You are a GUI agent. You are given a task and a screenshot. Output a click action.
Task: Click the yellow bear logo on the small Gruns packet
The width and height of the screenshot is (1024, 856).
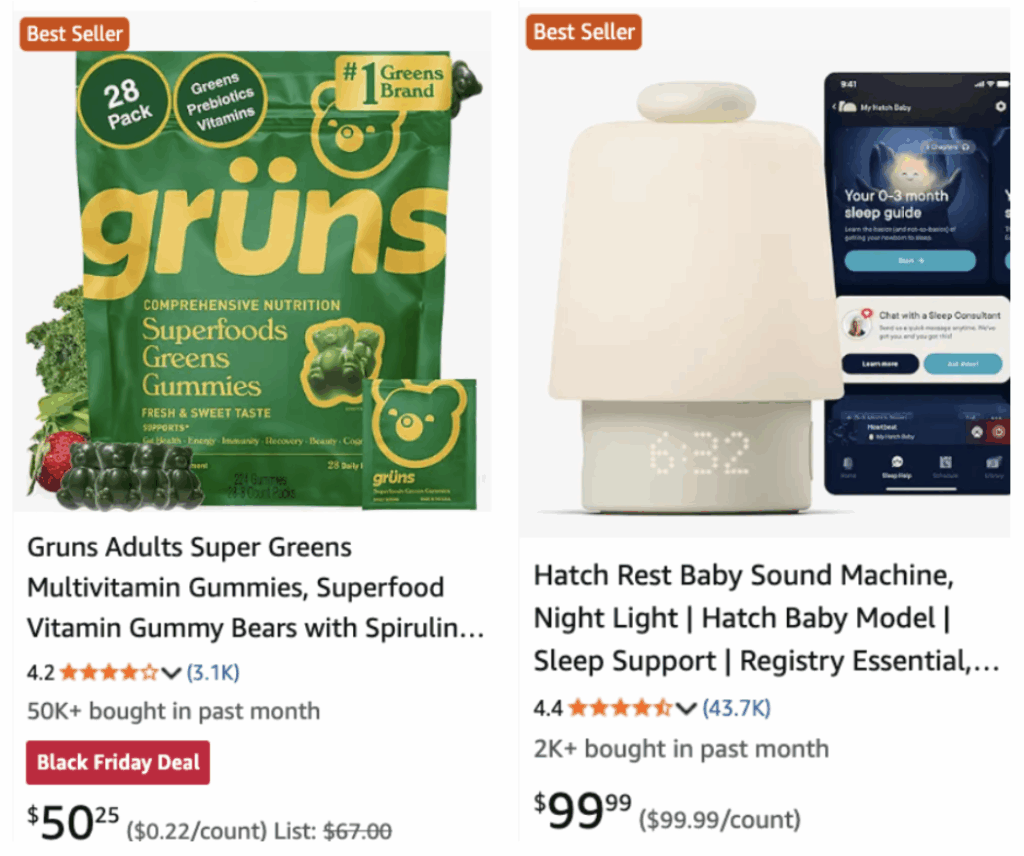pyautogui.click(x=418, y=423)
